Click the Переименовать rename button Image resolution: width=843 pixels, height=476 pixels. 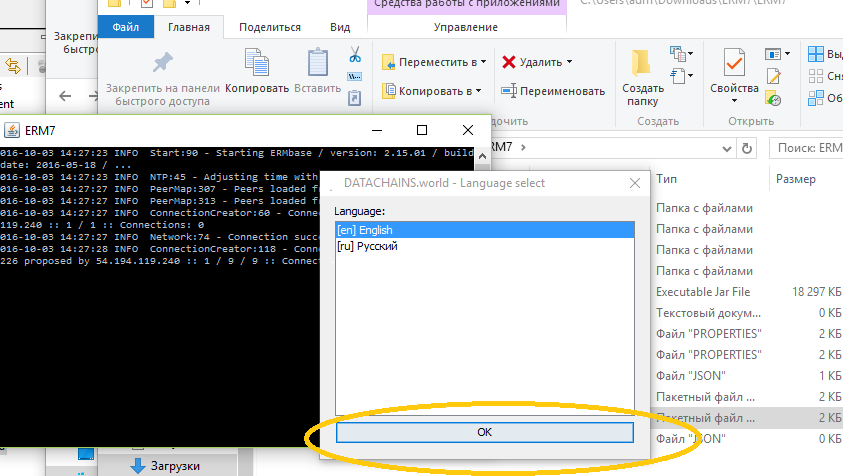click(x=553, y=91)
